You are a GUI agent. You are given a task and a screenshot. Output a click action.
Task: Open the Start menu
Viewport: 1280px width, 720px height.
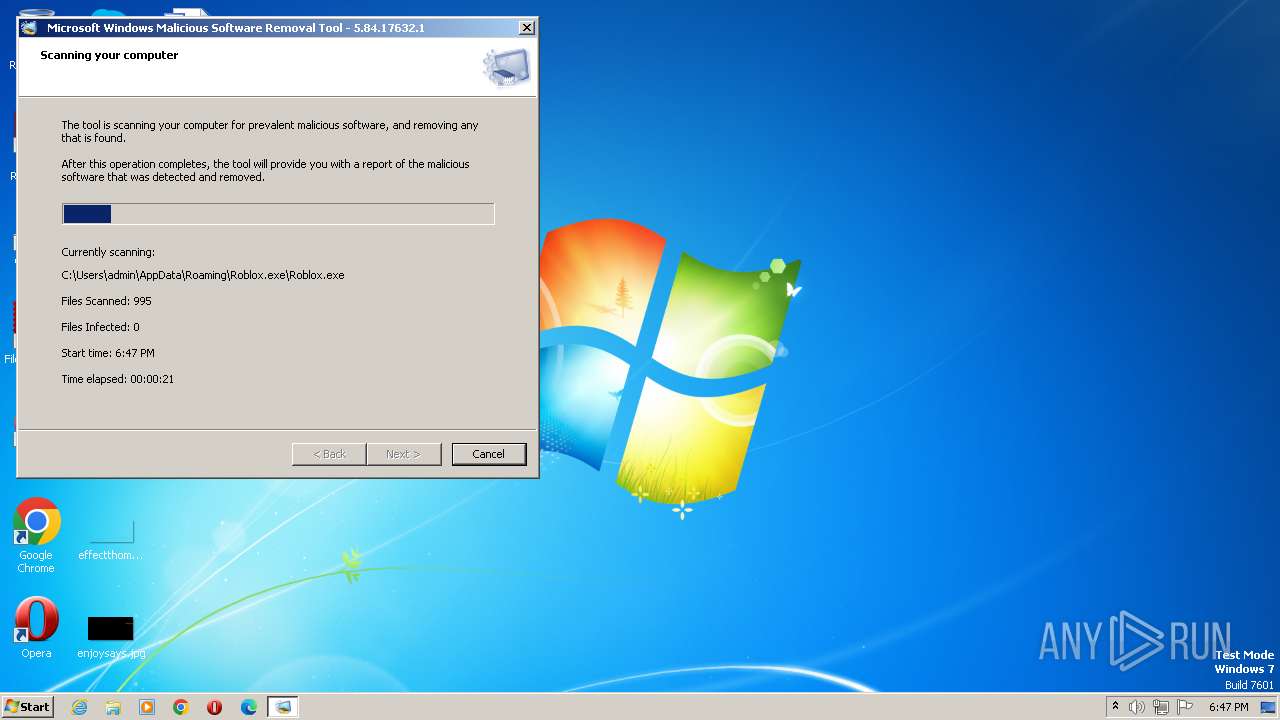click(27, 707)
